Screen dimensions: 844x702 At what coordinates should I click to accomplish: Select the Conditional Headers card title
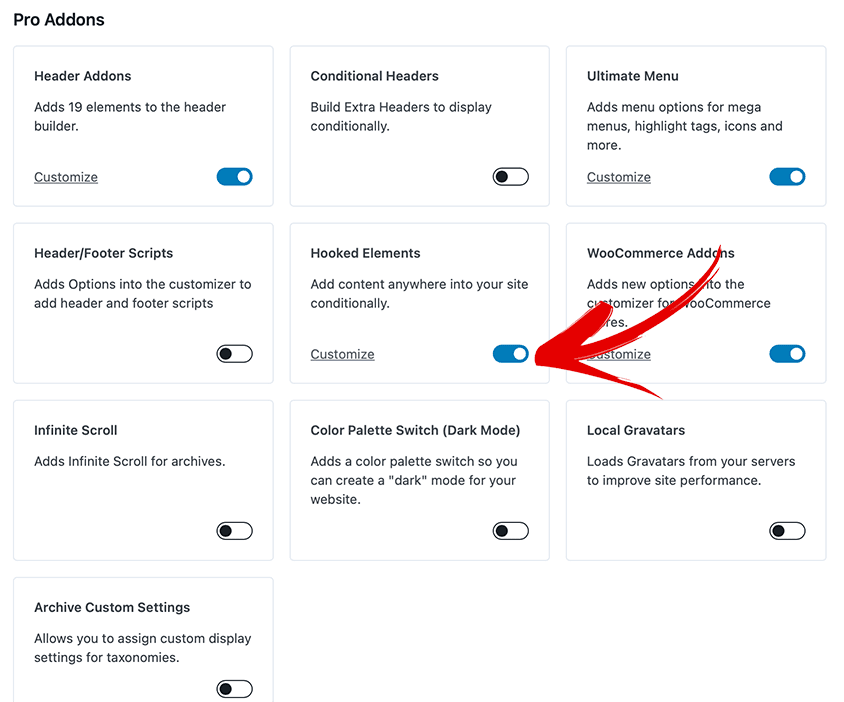374,76
